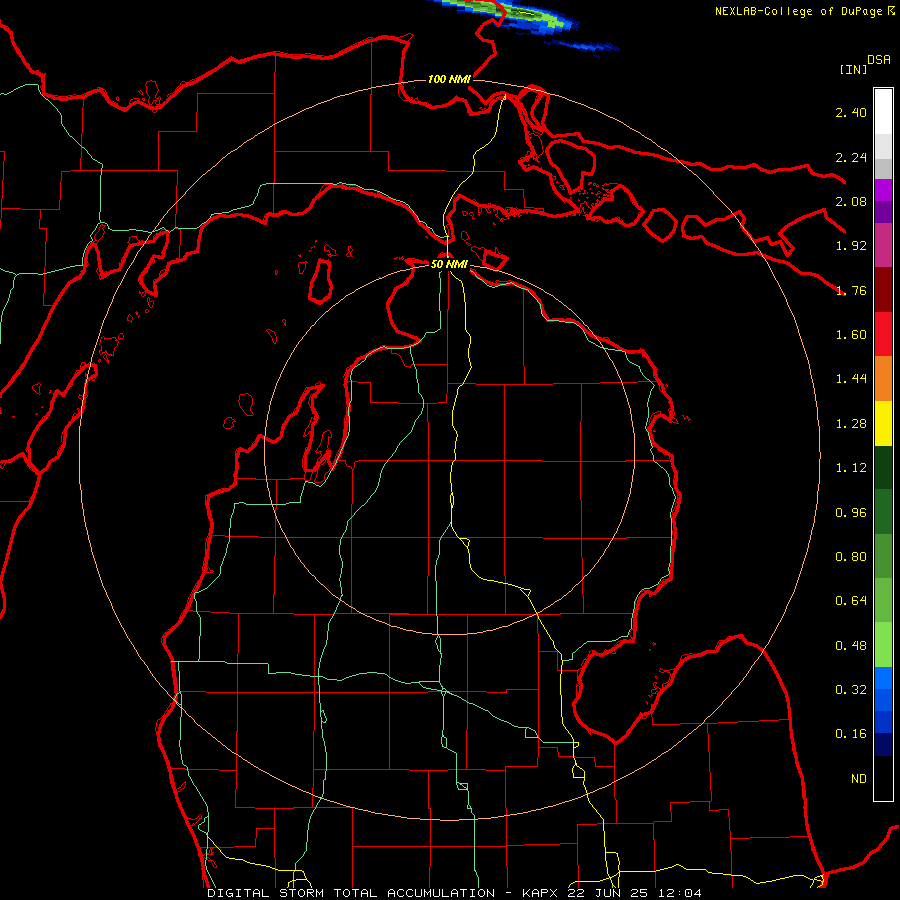The width and height of the screenshot is (900, 900).
Task: Click the KAPX station identifier in footer
Action: [541, 893]
